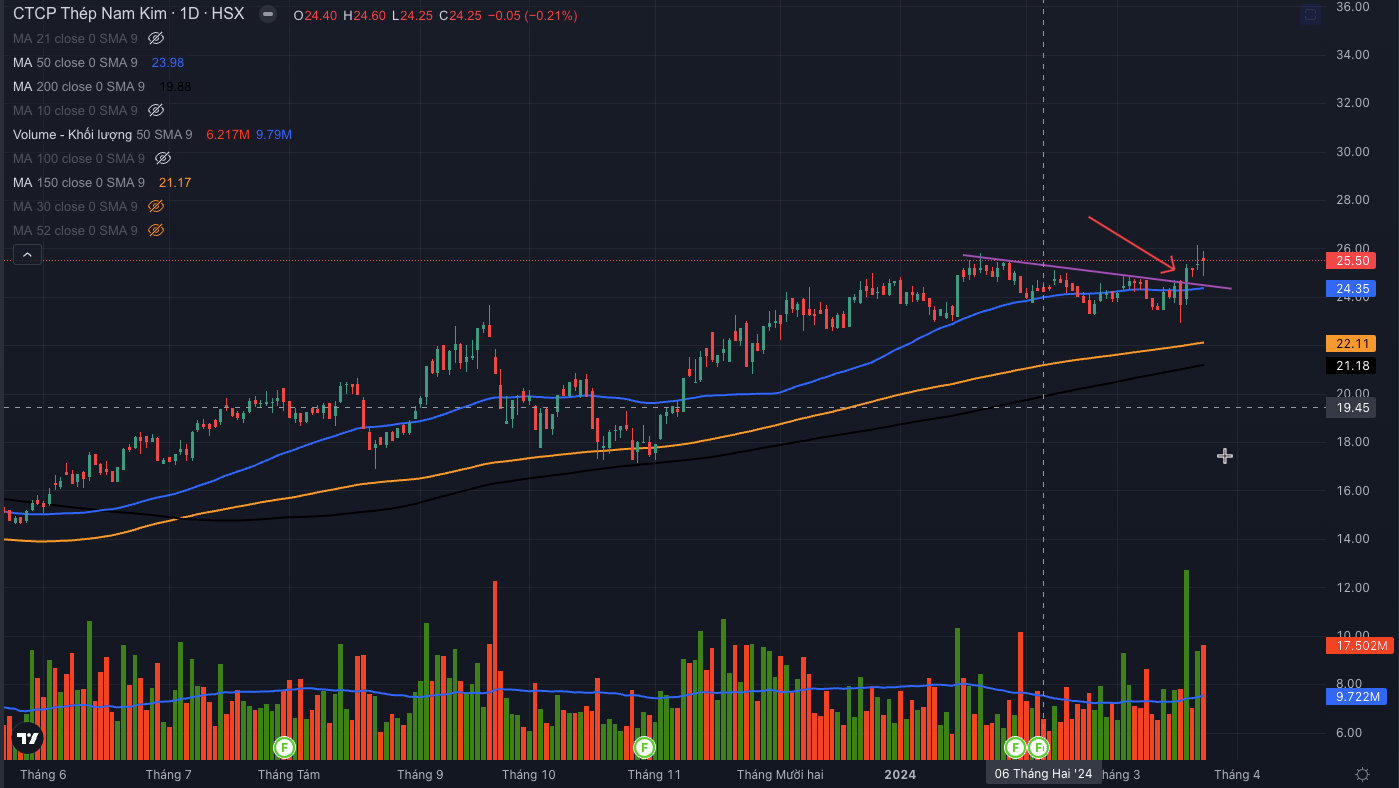Collapse the indicator legend list

27,255
